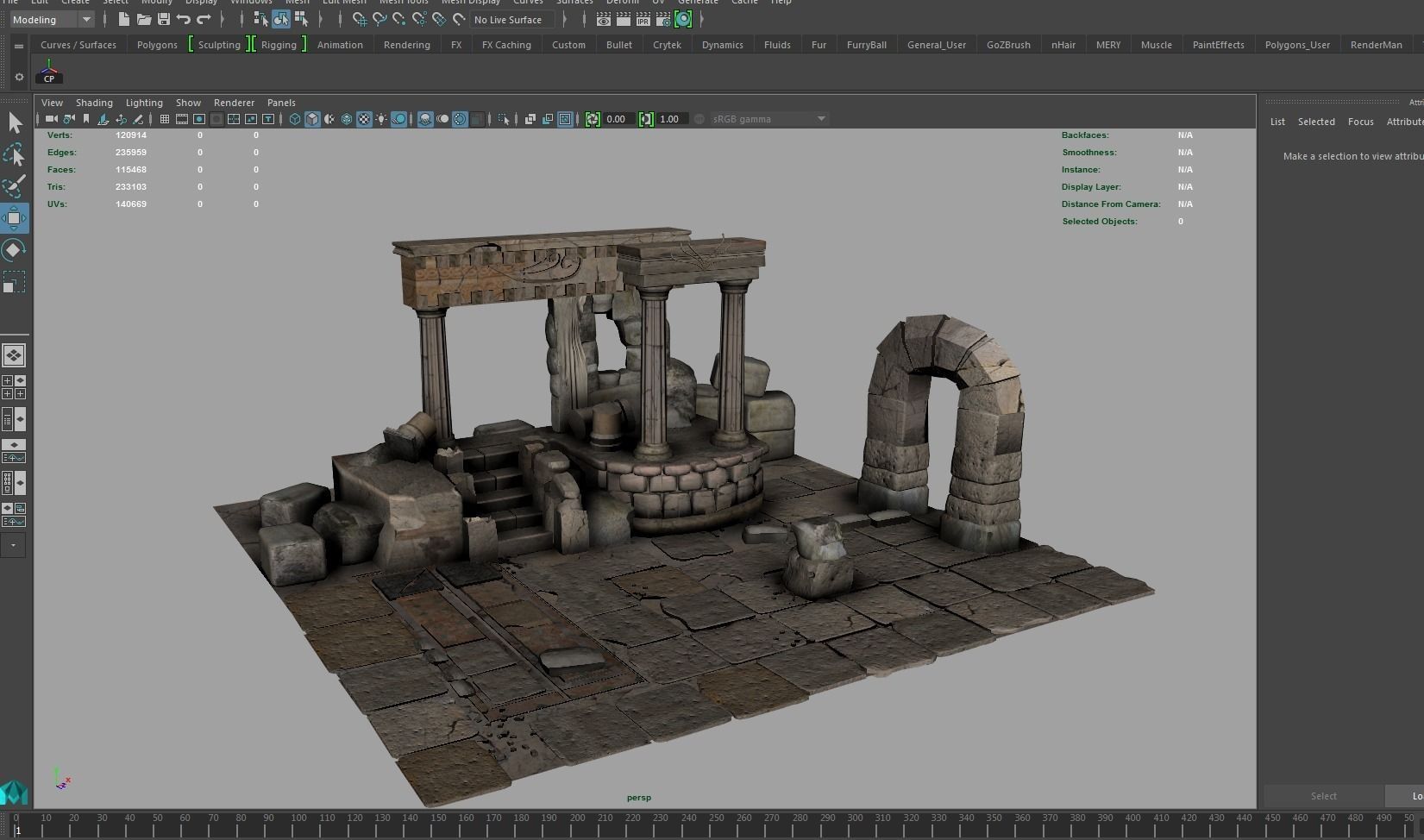
Task: Switch to the Polygons shelf tab
Action: [157, 45]
